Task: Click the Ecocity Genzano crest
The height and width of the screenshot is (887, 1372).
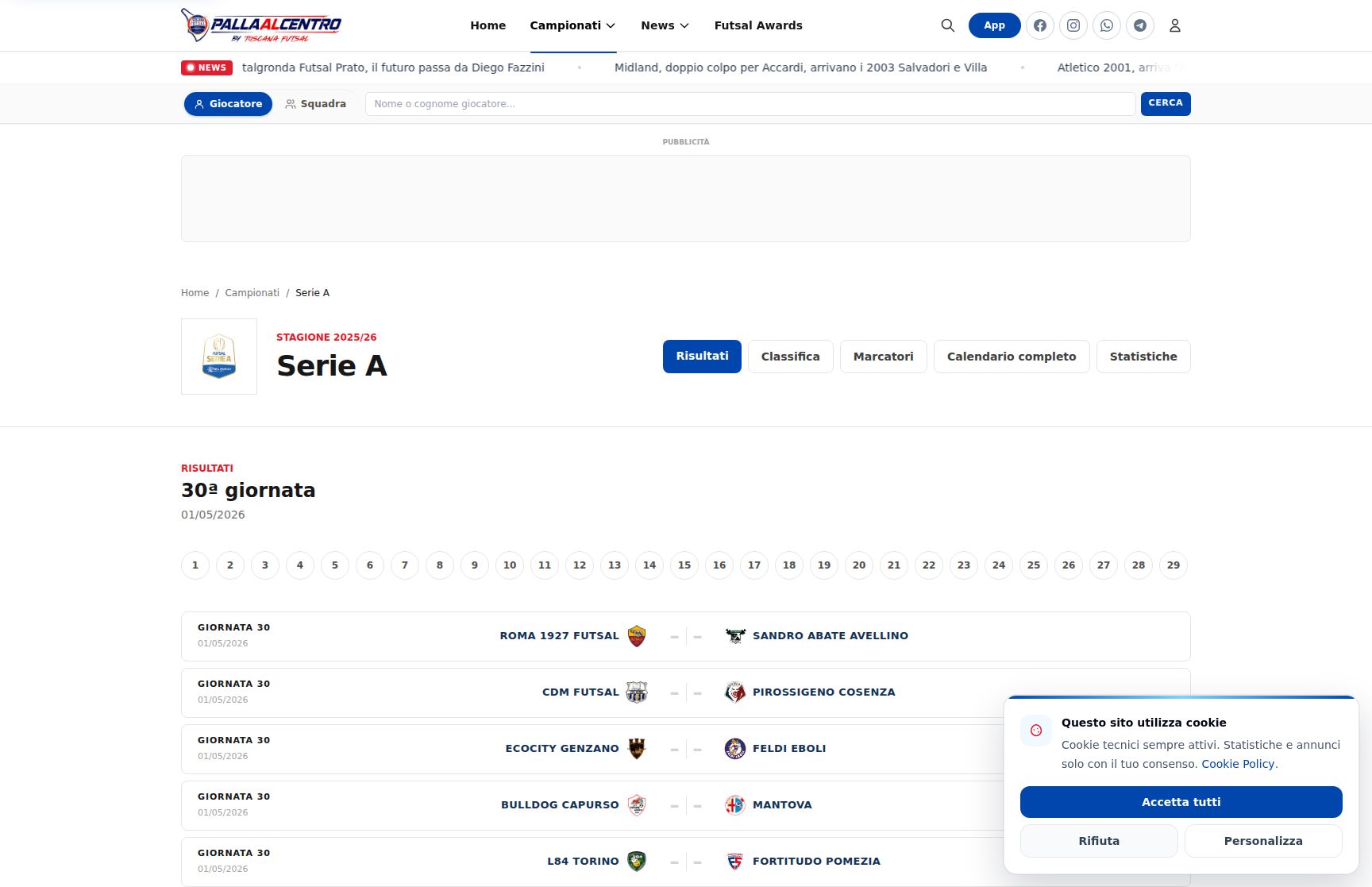Action: coord(637,749)
